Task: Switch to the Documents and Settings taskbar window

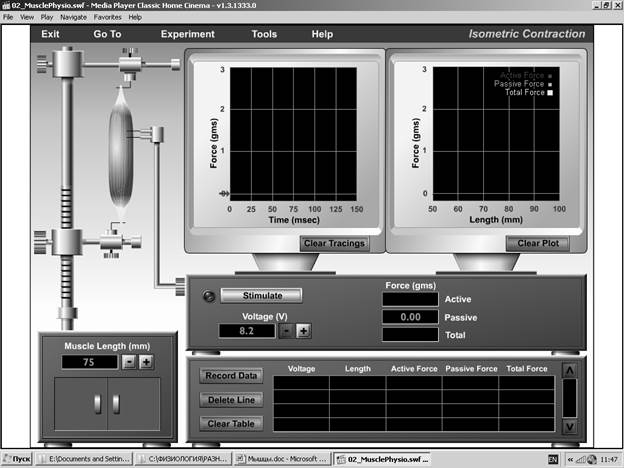Action: 84,459
